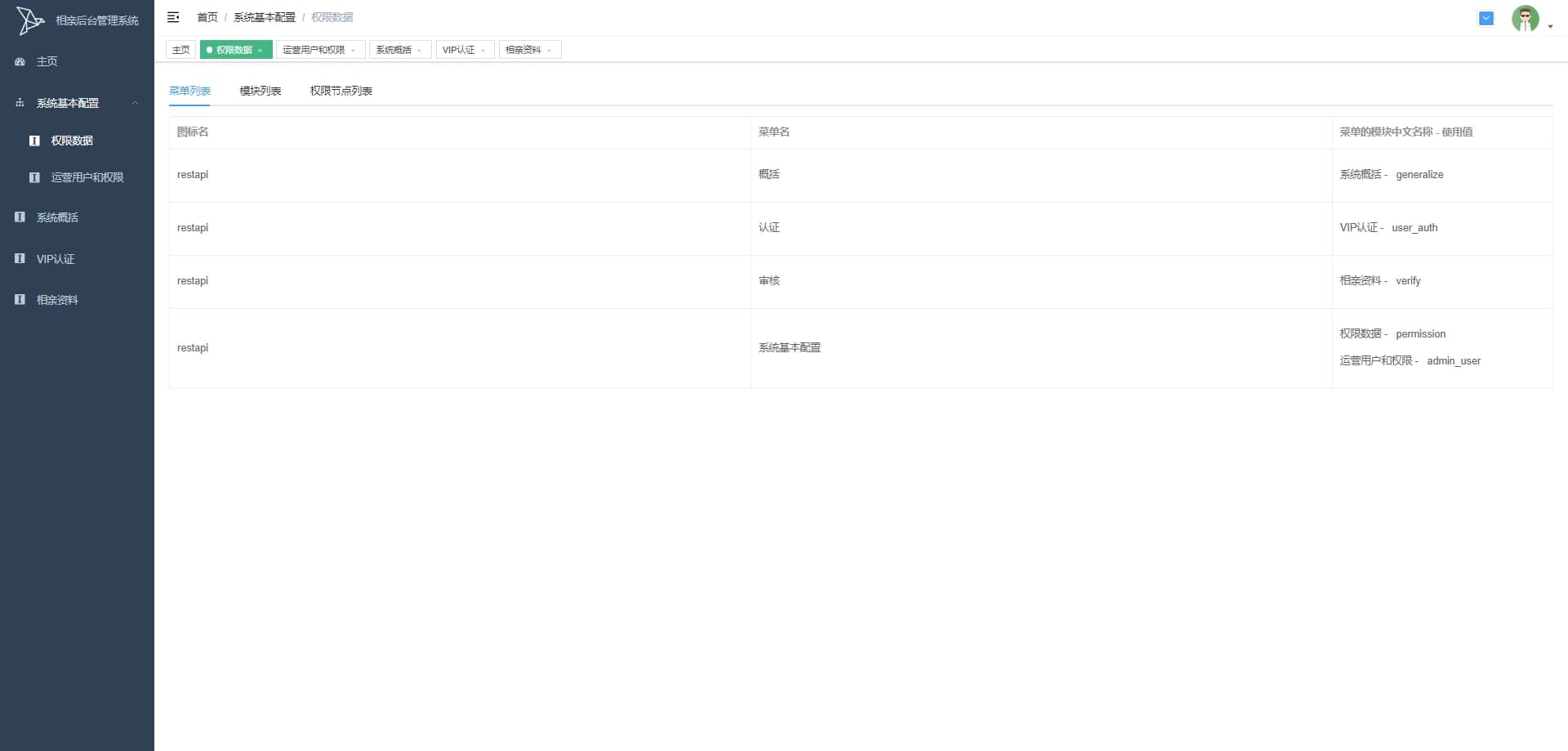1568x751 pixels.
Task: Click the 系统基本配置 table cell
Action: pos(790,347)
